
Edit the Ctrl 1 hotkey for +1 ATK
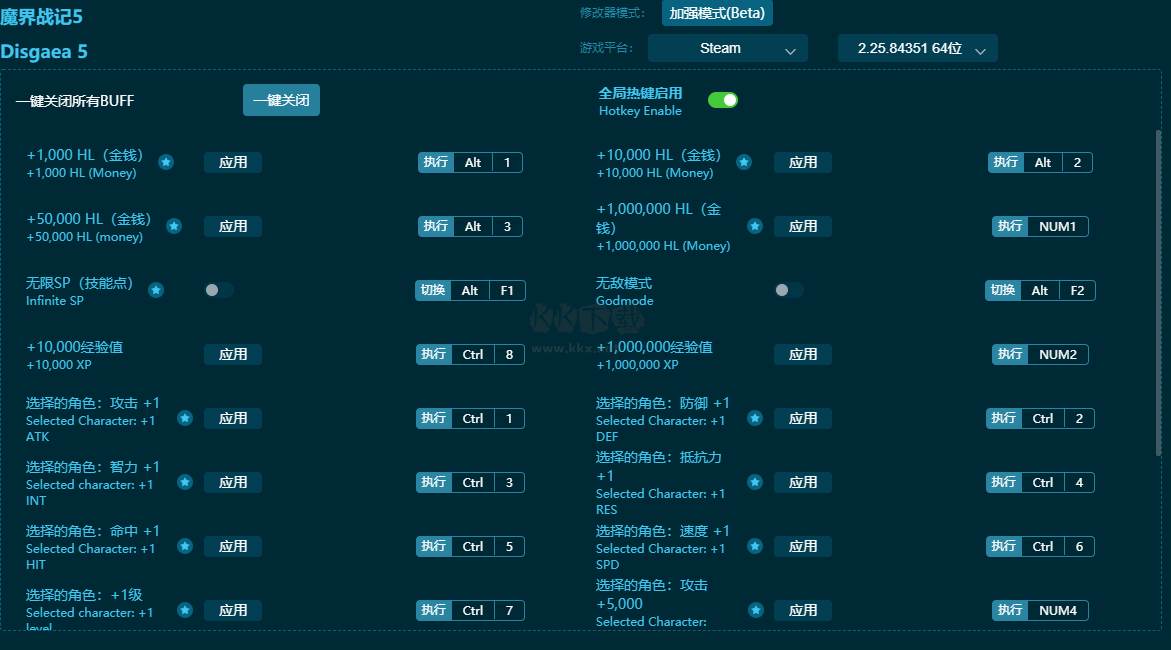click(x=470, y=418)
